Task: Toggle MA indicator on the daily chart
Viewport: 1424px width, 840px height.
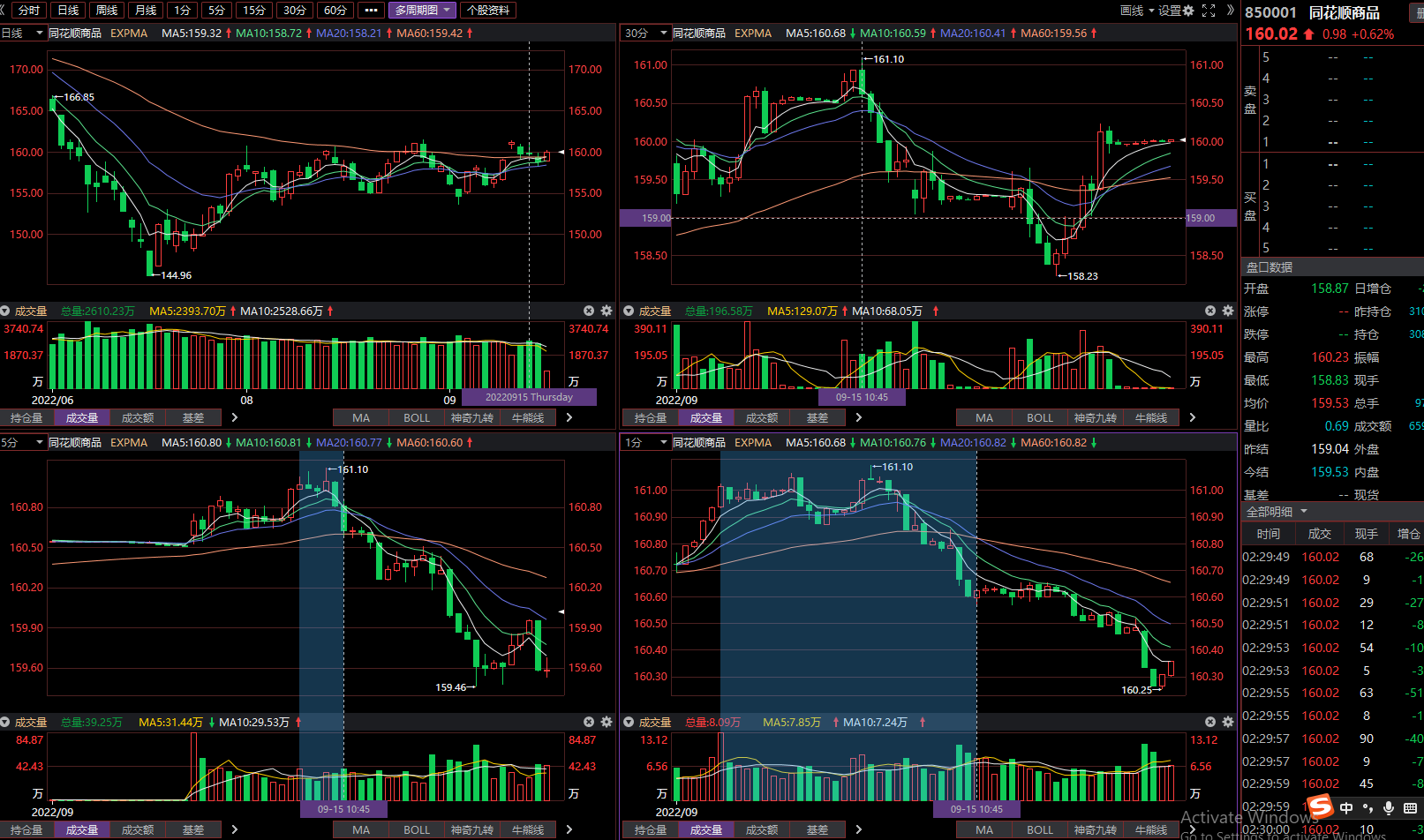Action: click(x=360, y=417)
